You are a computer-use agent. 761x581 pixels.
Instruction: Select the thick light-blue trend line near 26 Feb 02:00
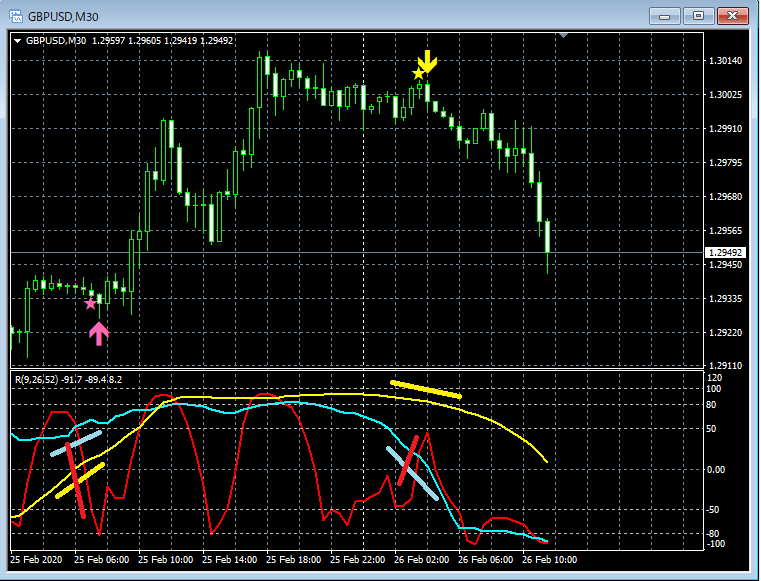click(x=413, y=473)
